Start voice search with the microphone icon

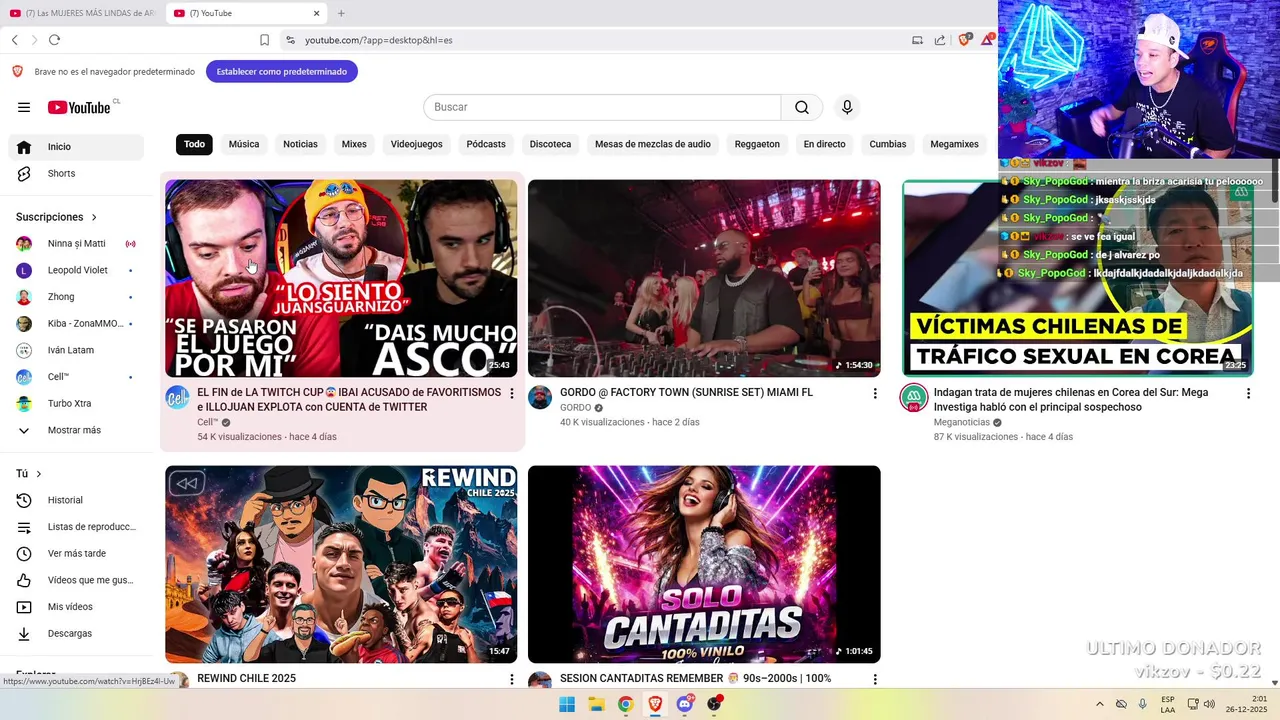[847, 107]
